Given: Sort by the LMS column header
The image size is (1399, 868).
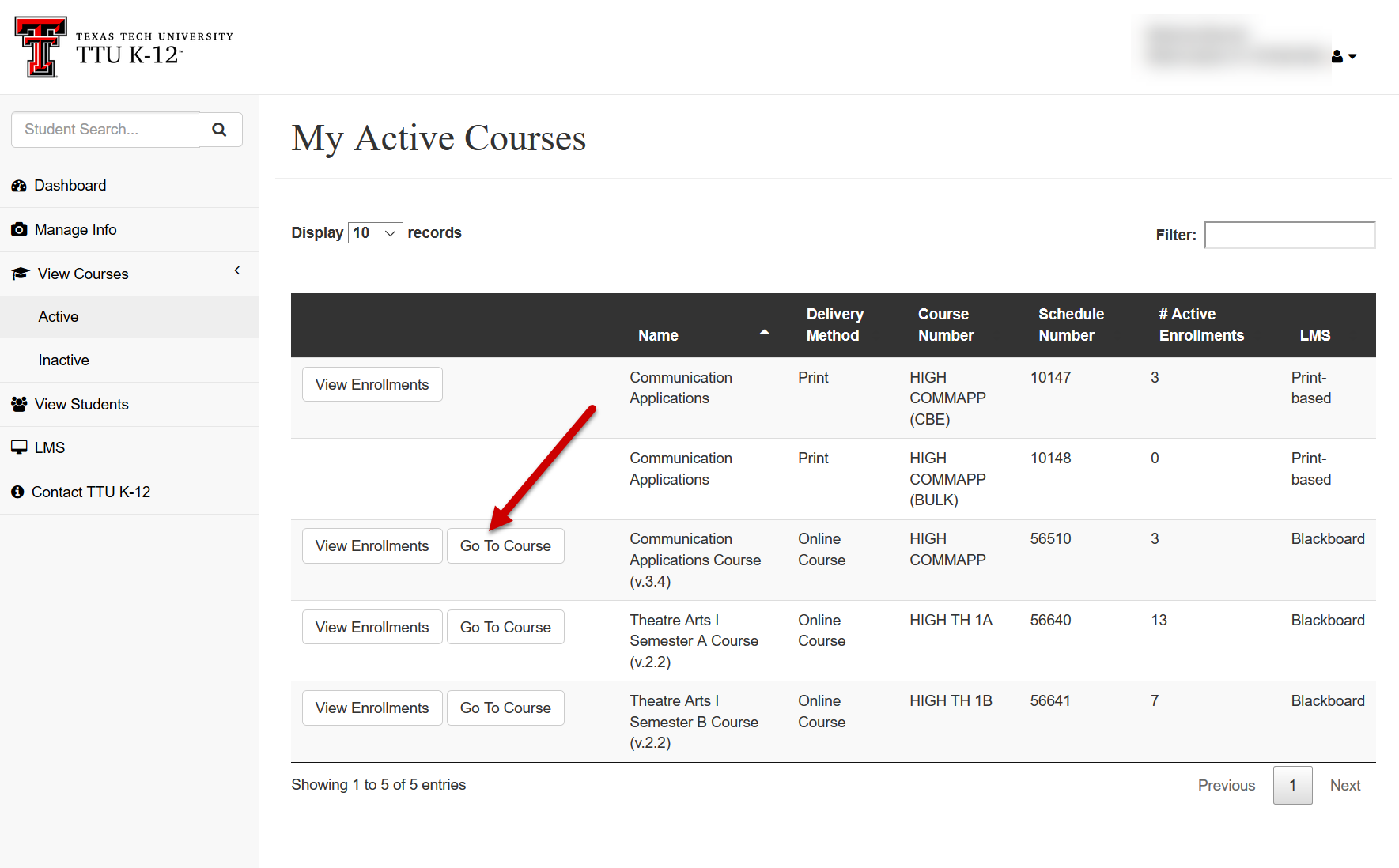Looking at the screenshot, I should coord(1315,335).
